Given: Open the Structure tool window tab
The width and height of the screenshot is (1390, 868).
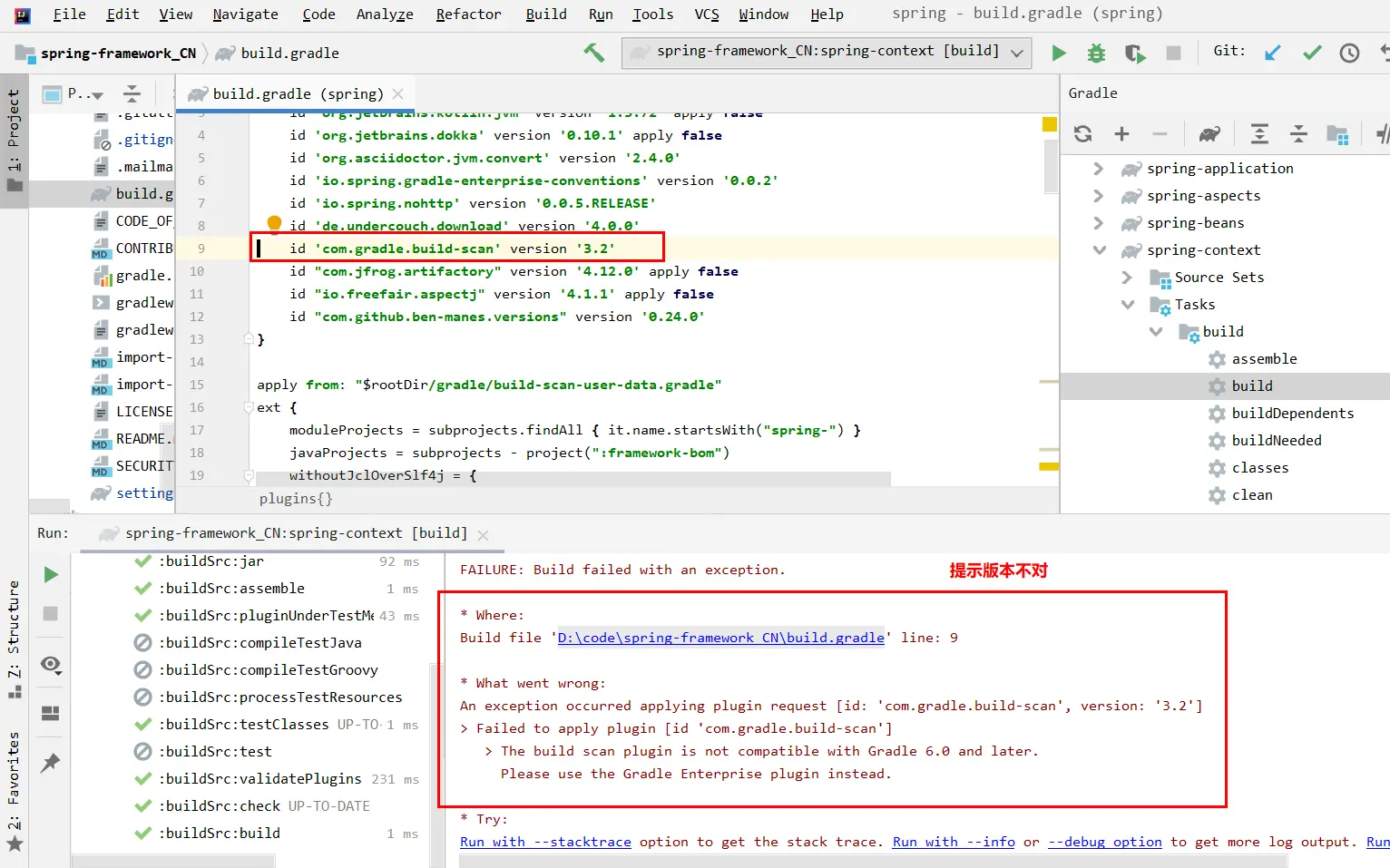Looking at the screenshot, I should point(14,639).
